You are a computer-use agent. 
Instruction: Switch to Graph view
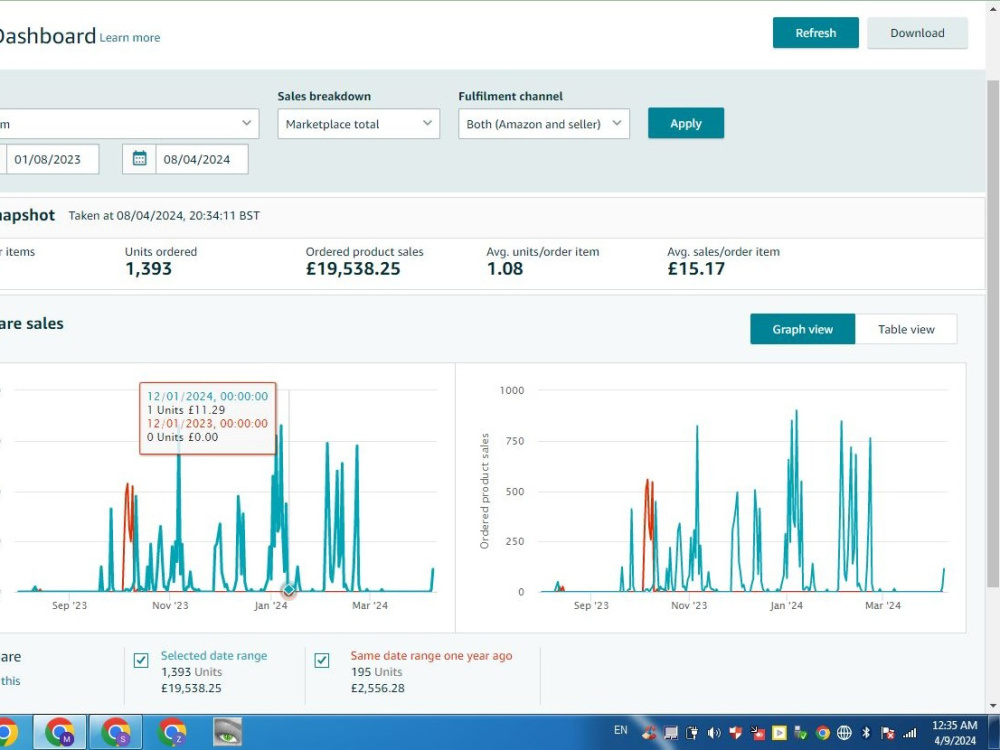click(802, 329)
